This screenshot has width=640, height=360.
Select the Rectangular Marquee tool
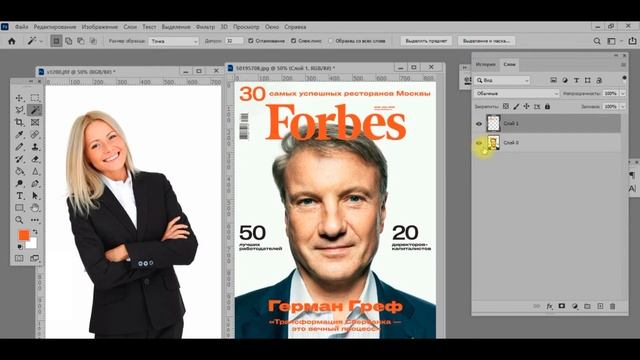(x=35, y=98)
